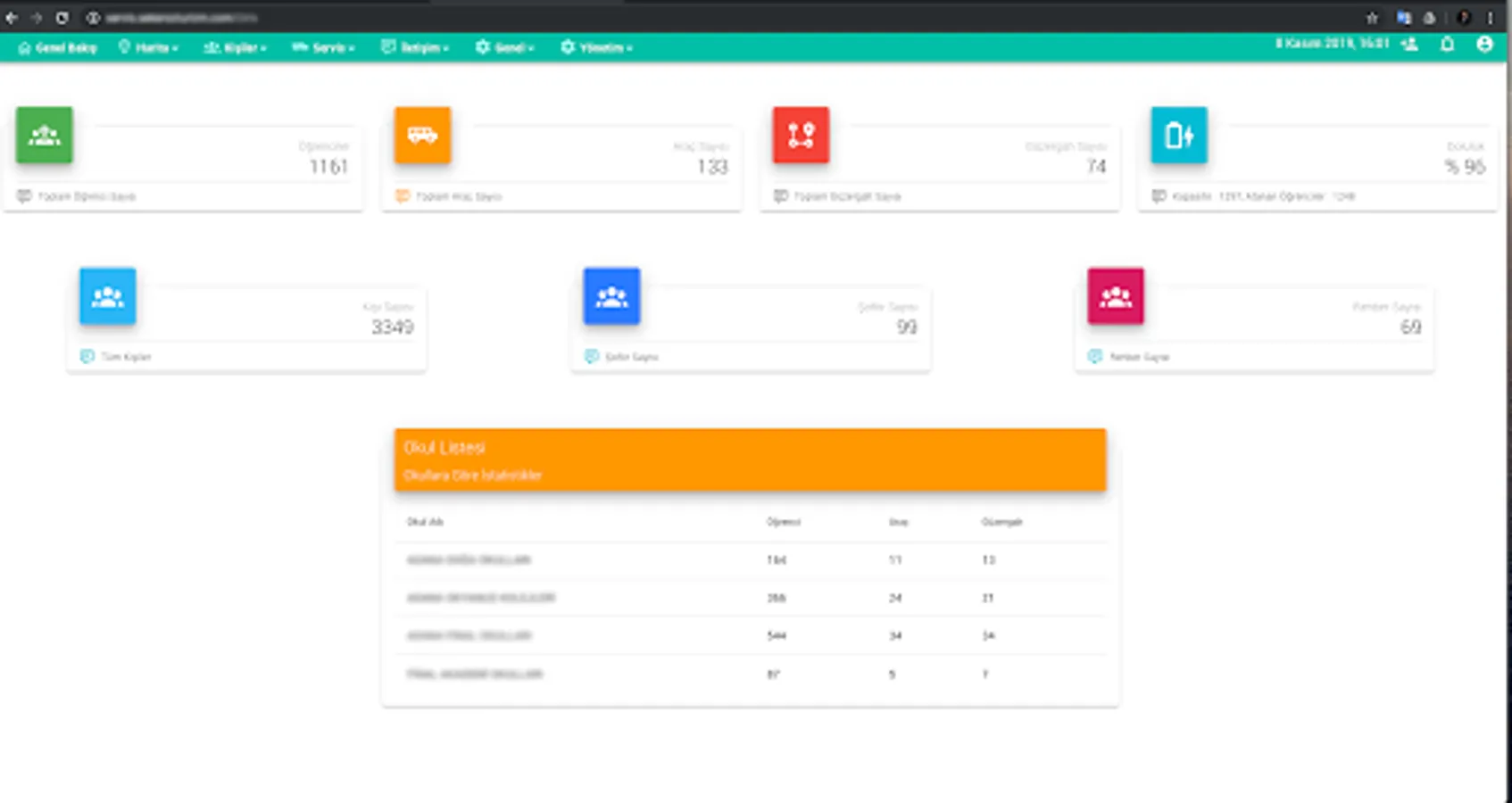Click the notification bell icon
The height and width of the screenshot is (803, 1512).
click(1447, 44)
